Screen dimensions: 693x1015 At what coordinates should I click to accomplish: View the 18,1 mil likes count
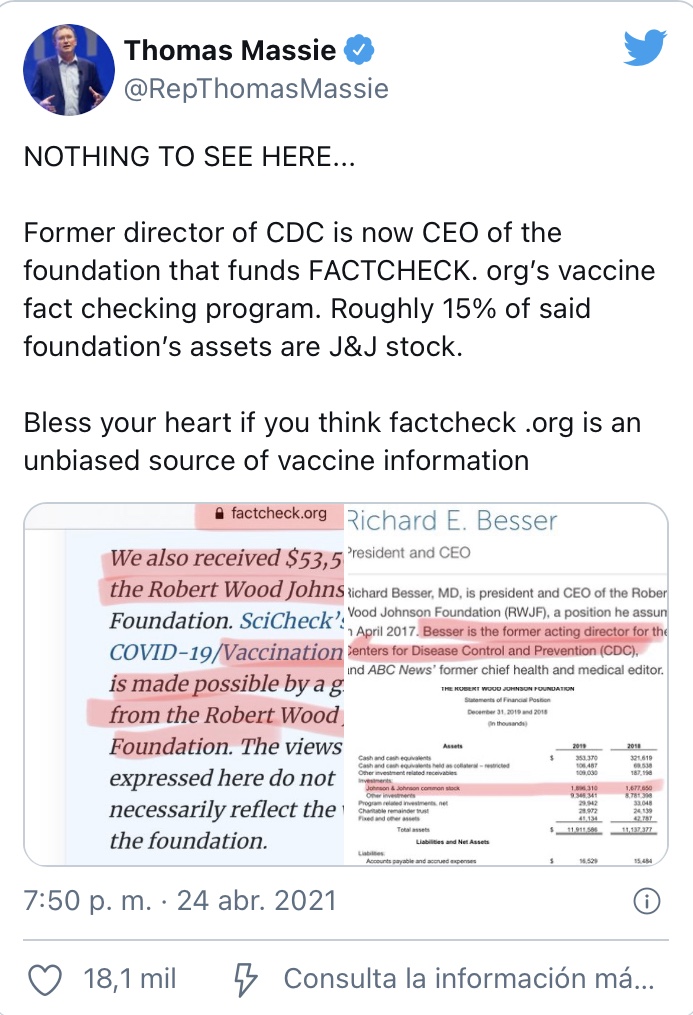tap(130, 979)
